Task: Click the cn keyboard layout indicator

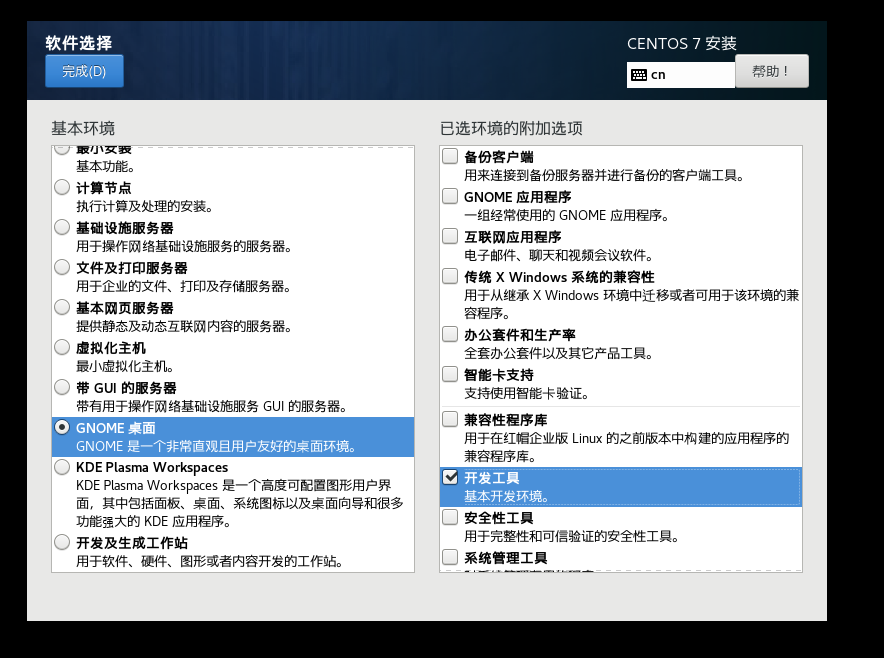Action: tap(680, 74)
